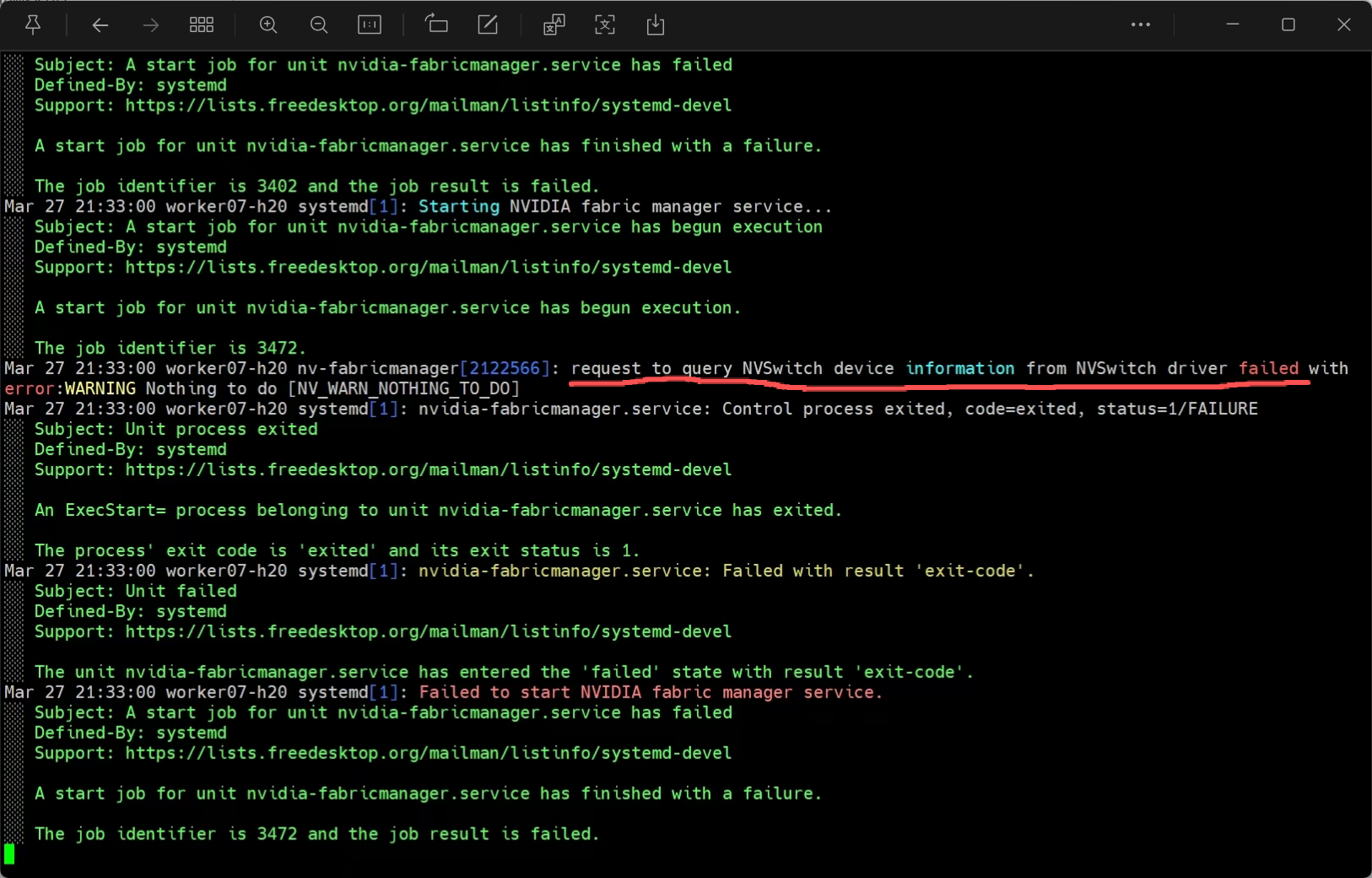Zoom out of the screenshot
This screenshot has width=1372, height=878.
click(319, 25)
